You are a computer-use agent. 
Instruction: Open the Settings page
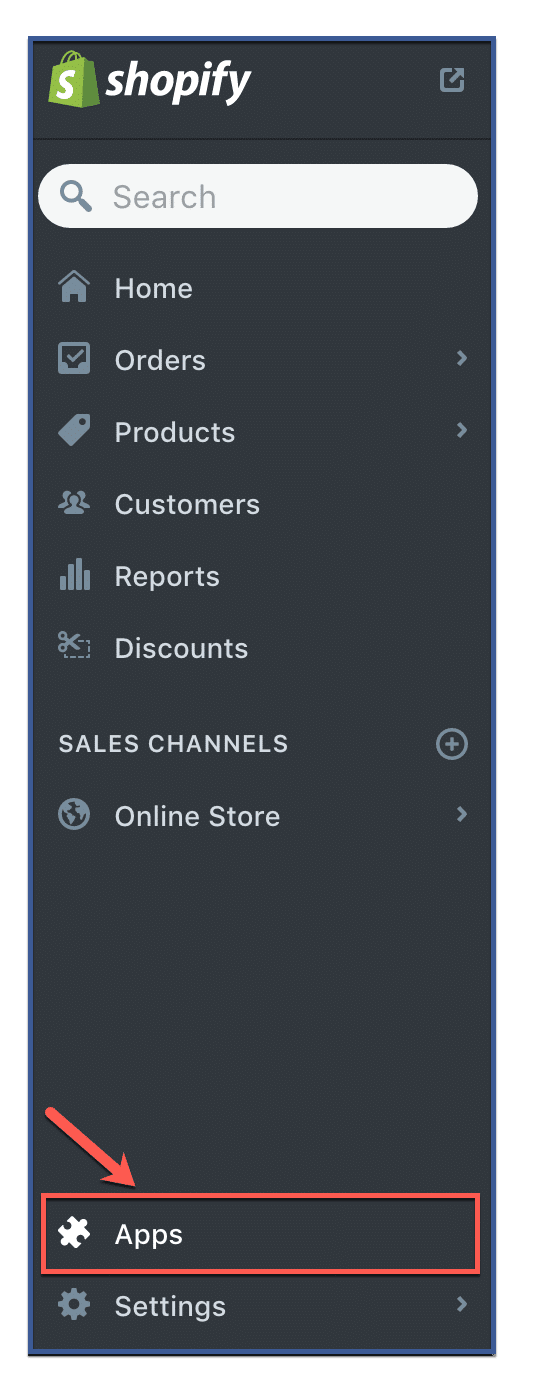(x=170, y=1306)
